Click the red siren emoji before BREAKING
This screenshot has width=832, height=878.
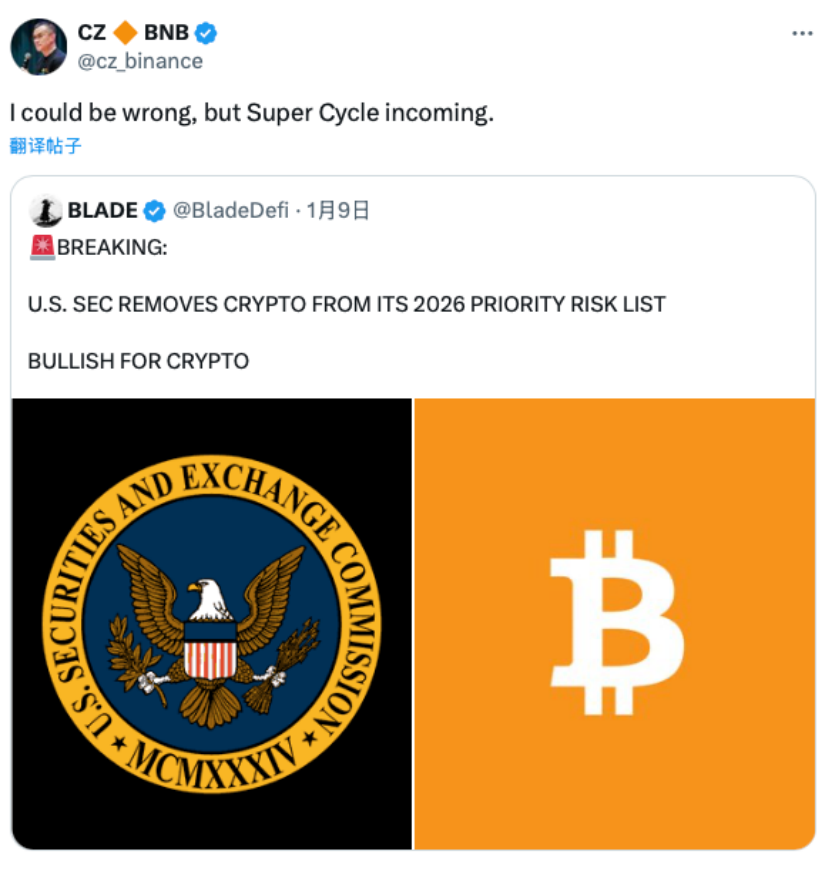(42, 246)
